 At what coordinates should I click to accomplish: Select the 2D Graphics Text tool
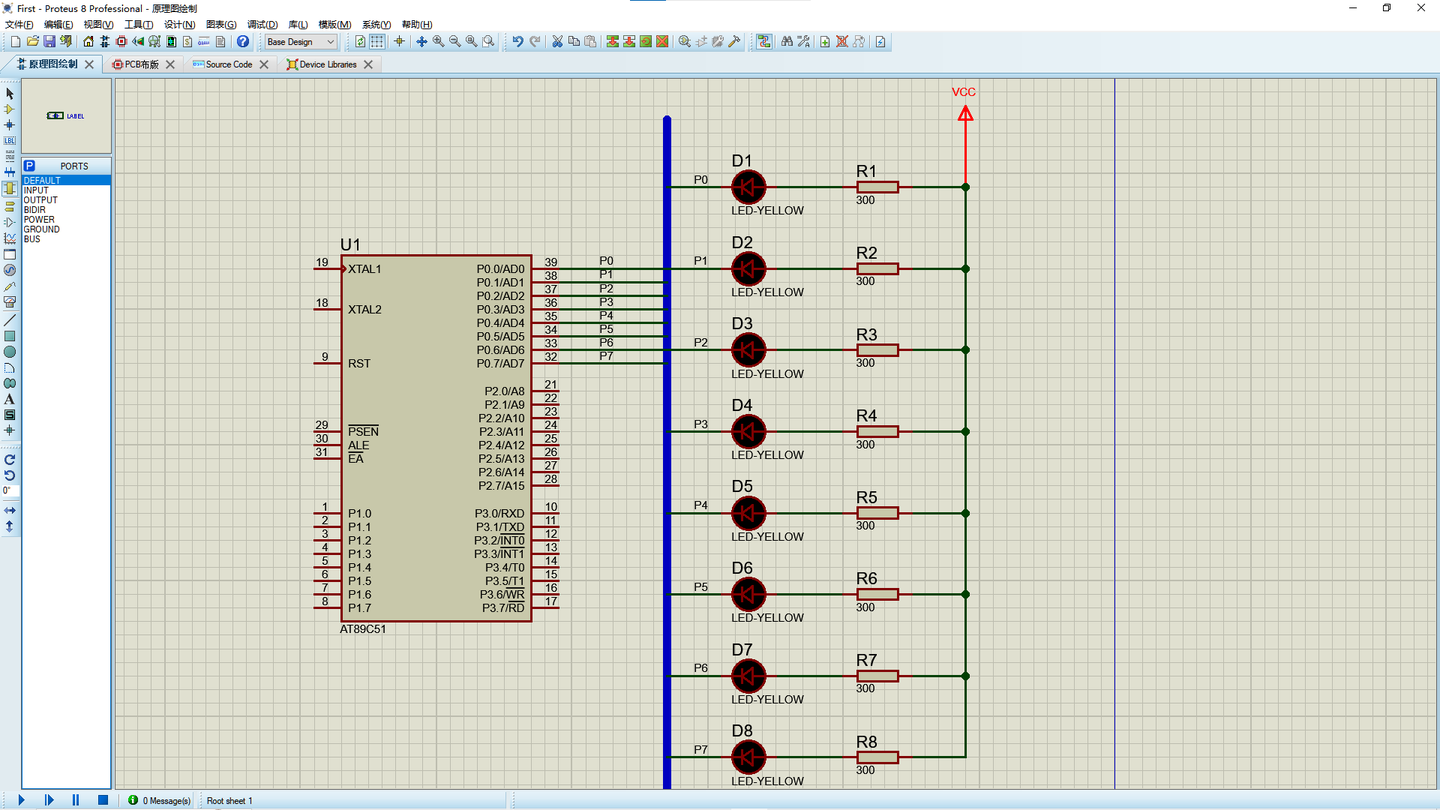[10, 399]
